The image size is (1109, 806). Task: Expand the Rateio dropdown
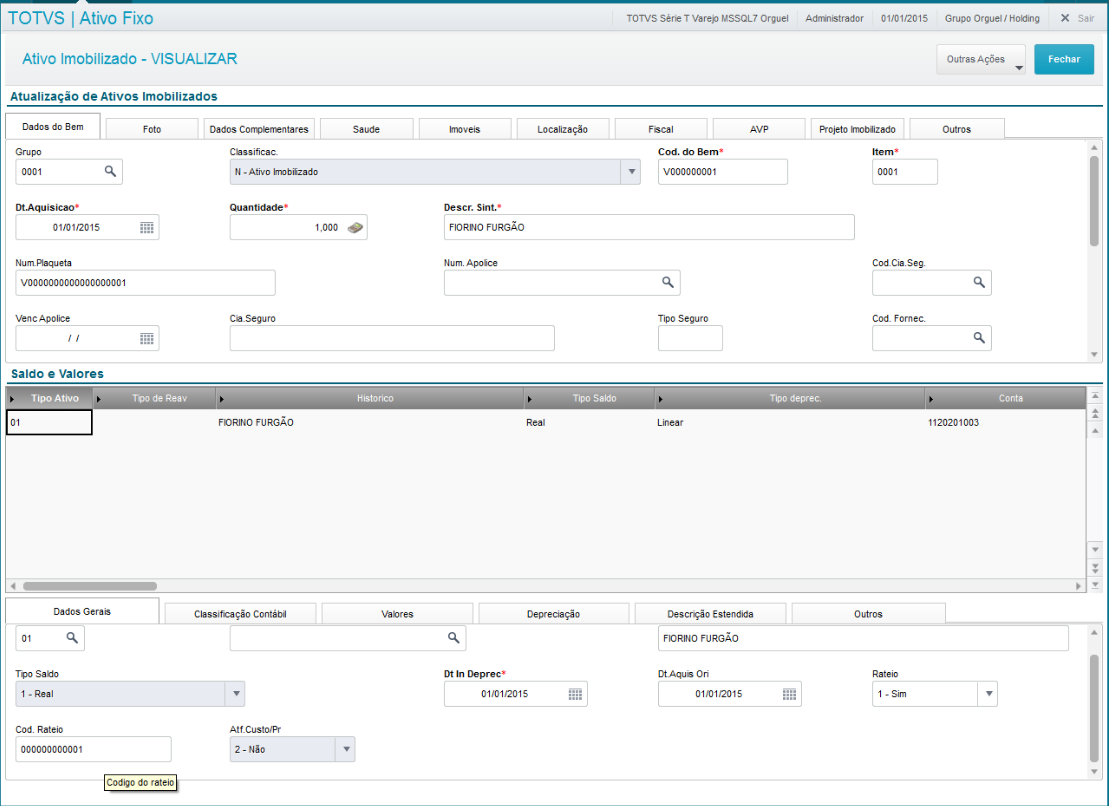click(988, 694)
